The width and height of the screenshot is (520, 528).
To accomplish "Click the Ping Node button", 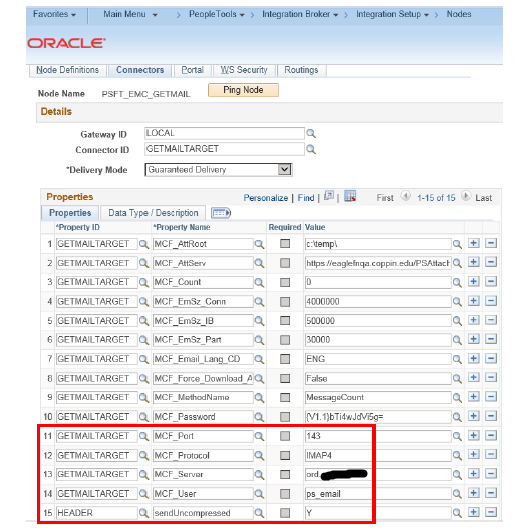I will [243, 90].
